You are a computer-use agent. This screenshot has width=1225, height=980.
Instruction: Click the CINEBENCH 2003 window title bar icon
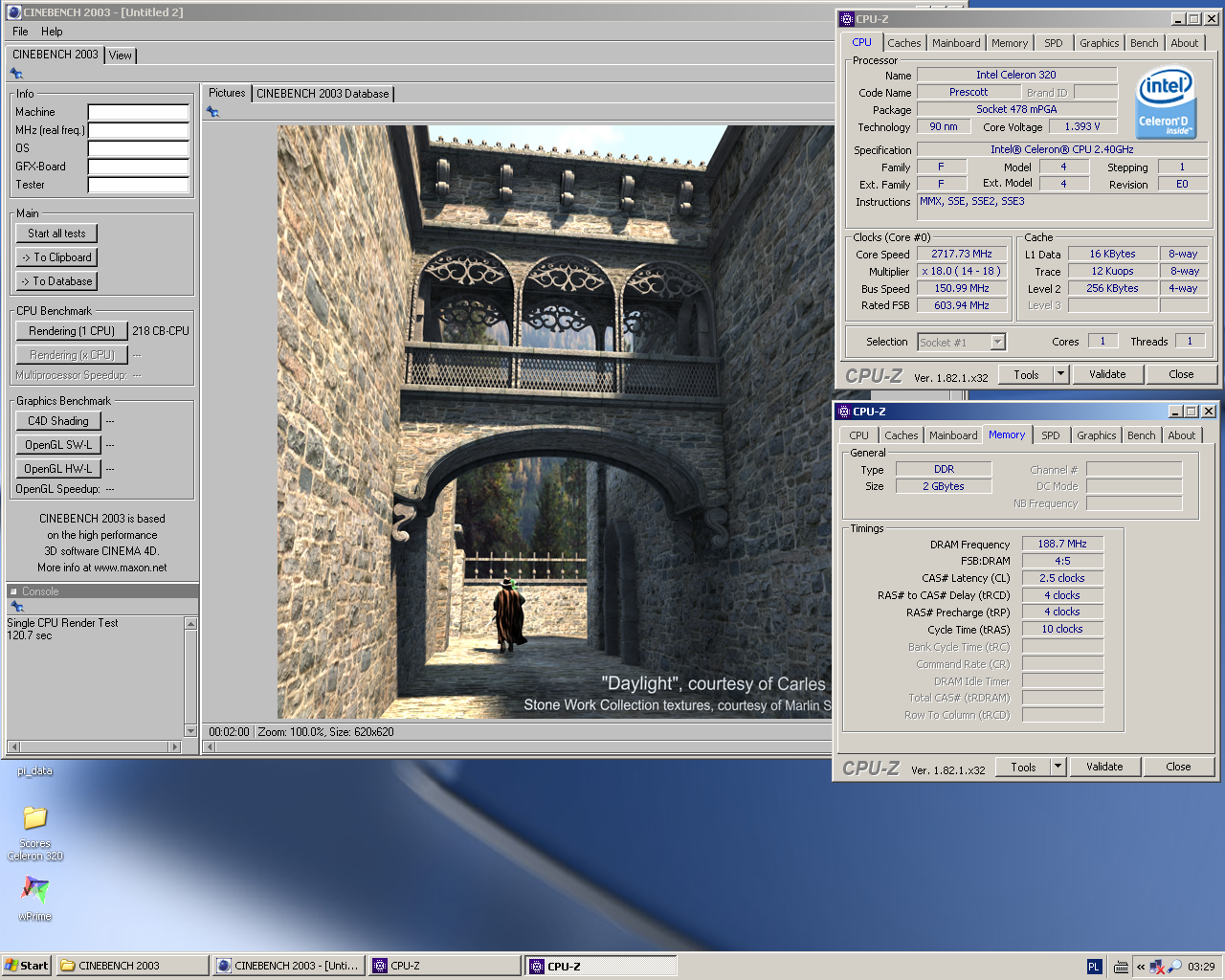13,12
